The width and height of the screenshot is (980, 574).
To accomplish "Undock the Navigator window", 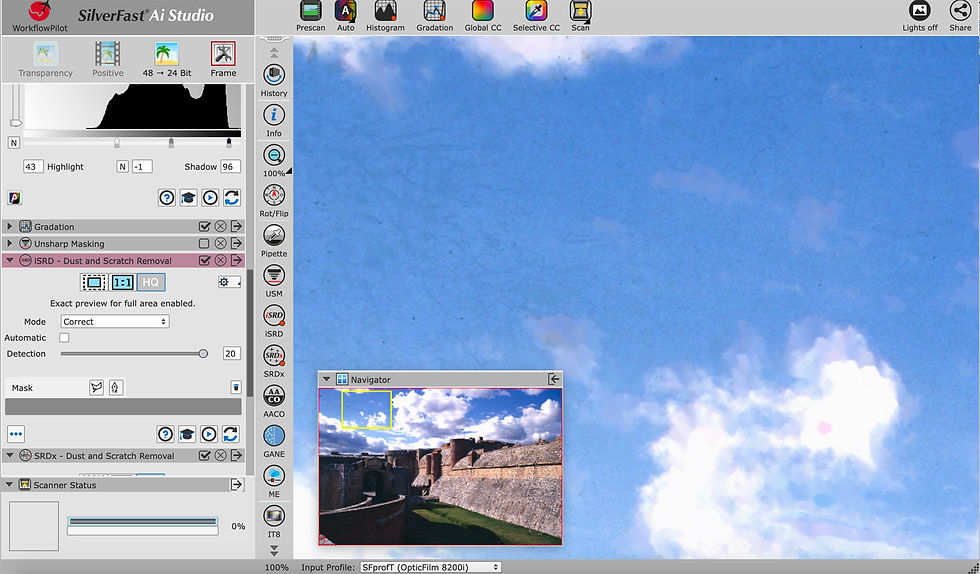I will (x=554, y=379).
